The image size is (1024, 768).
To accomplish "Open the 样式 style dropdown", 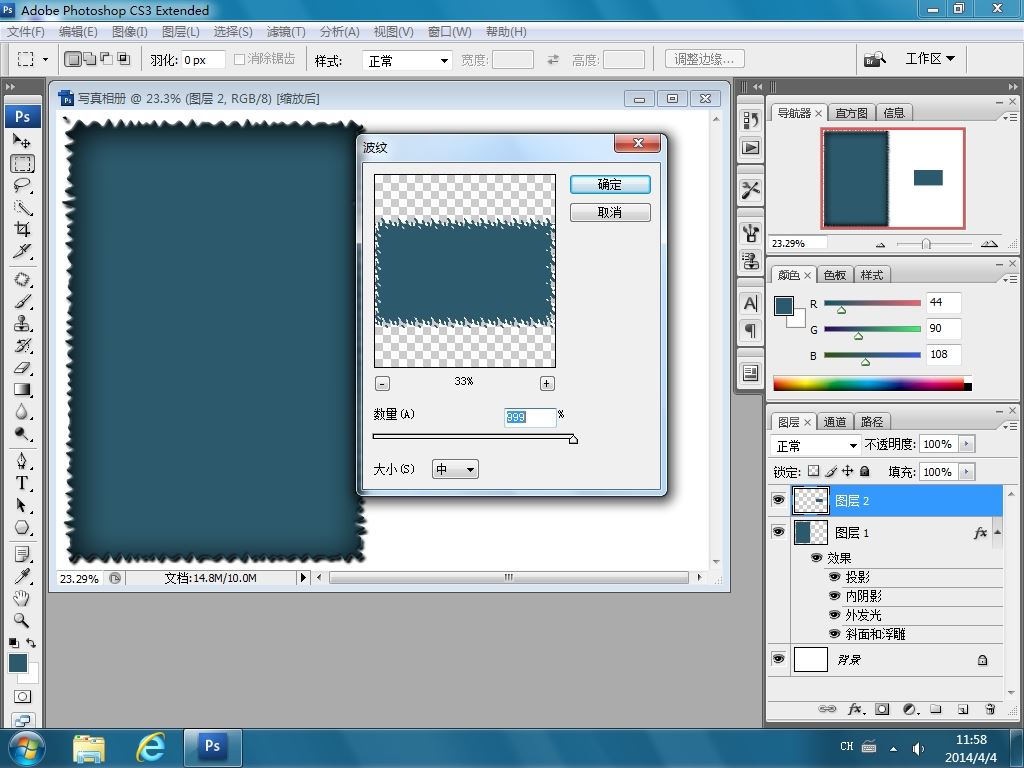I will (407, 61).
